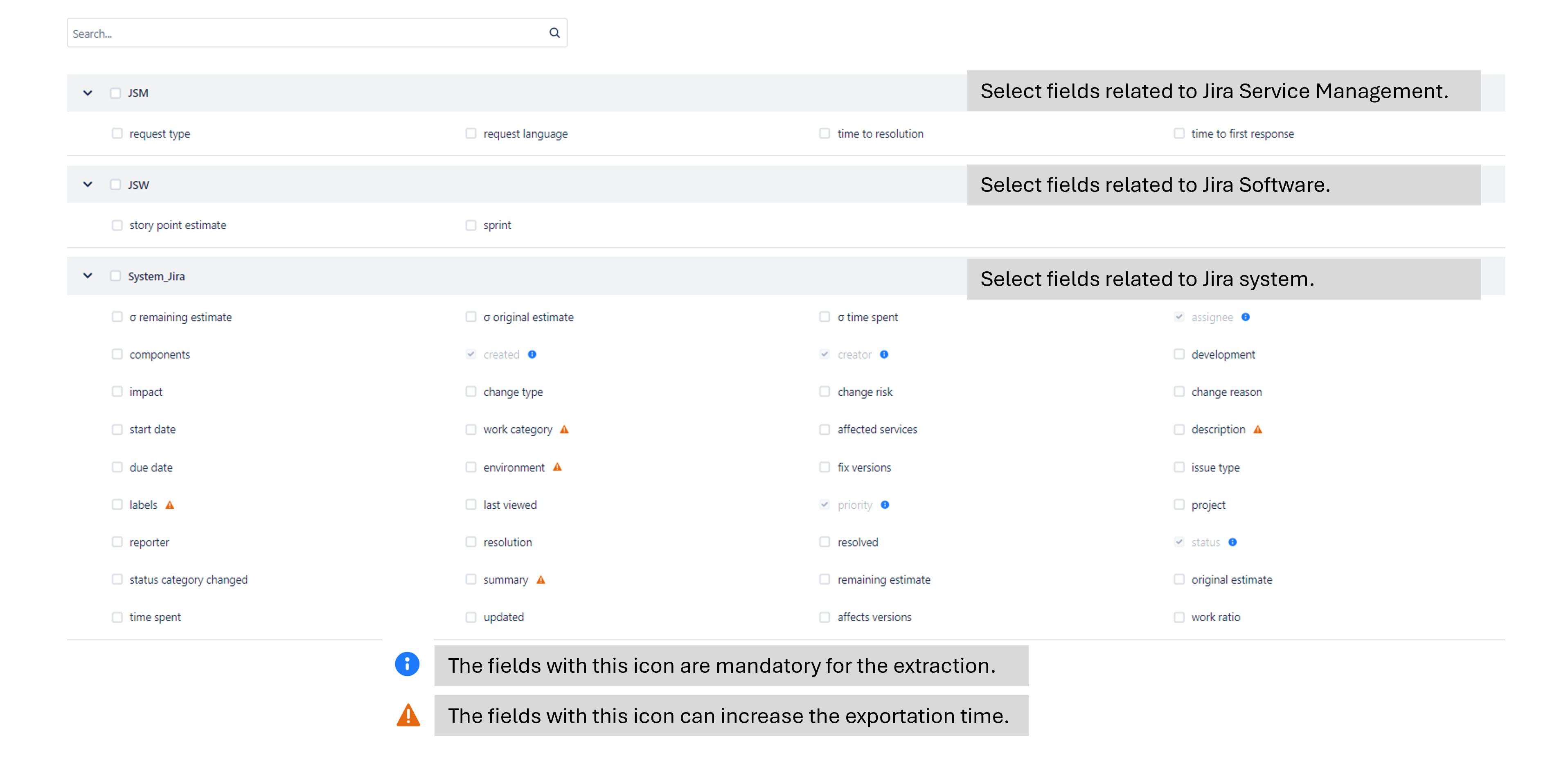The width and height of the screenshot is (1568, 778).
Task: Enable the work ratio field
Action: pos(1178,617)
